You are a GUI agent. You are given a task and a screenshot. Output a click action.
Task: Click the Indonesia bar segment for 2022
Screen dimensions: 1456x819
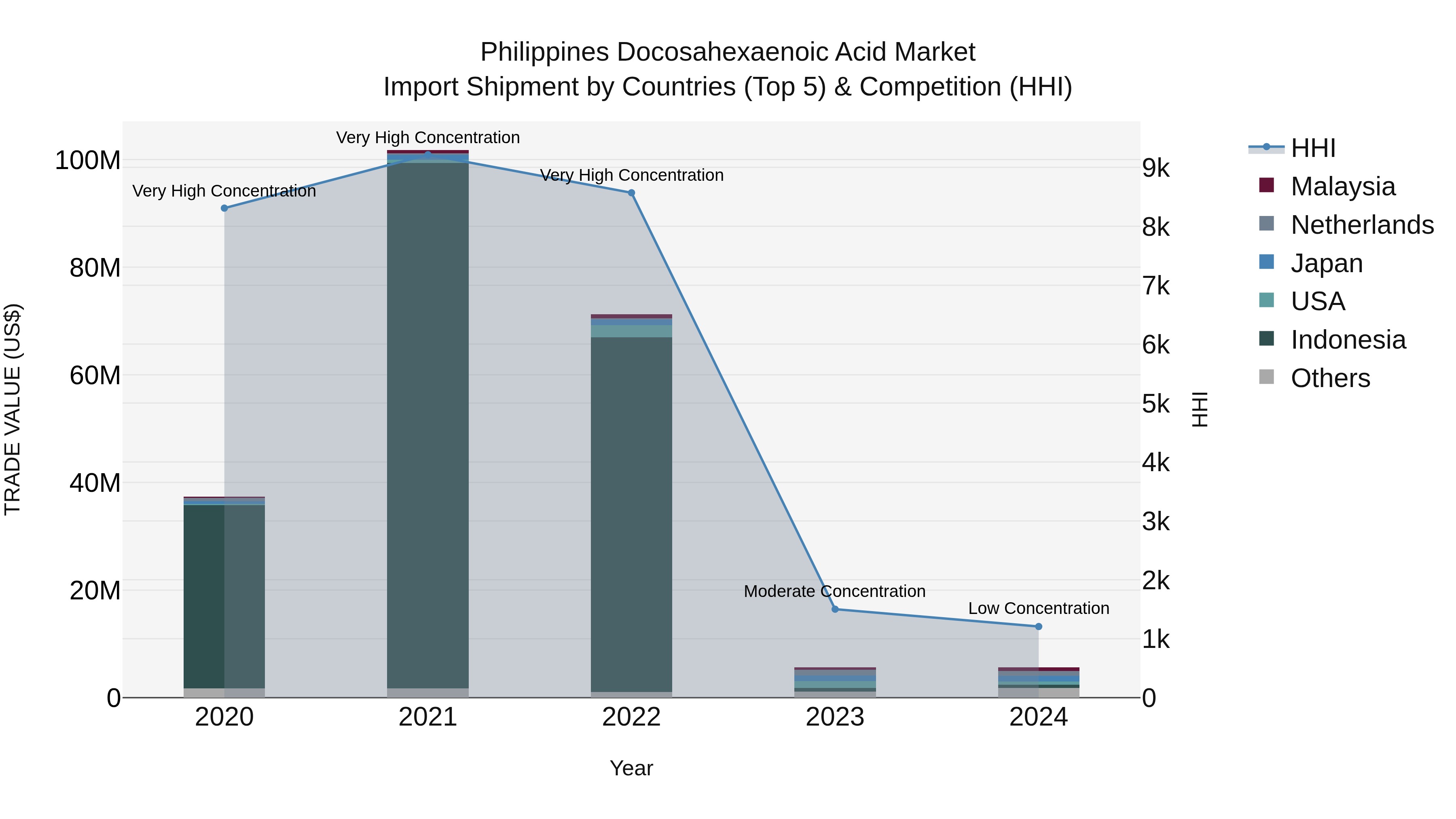(631, 514)
